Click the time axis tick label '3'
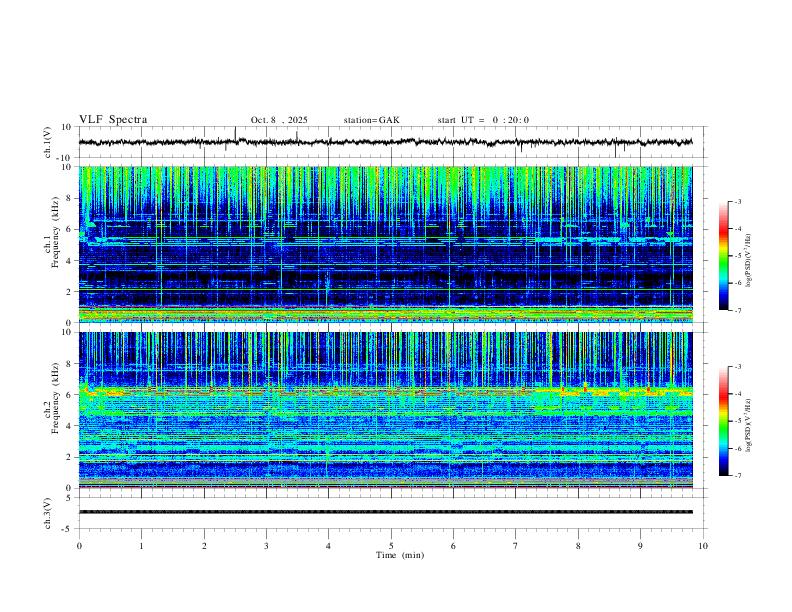This screenshot has width=792, height=612. (x=266, y=546)
